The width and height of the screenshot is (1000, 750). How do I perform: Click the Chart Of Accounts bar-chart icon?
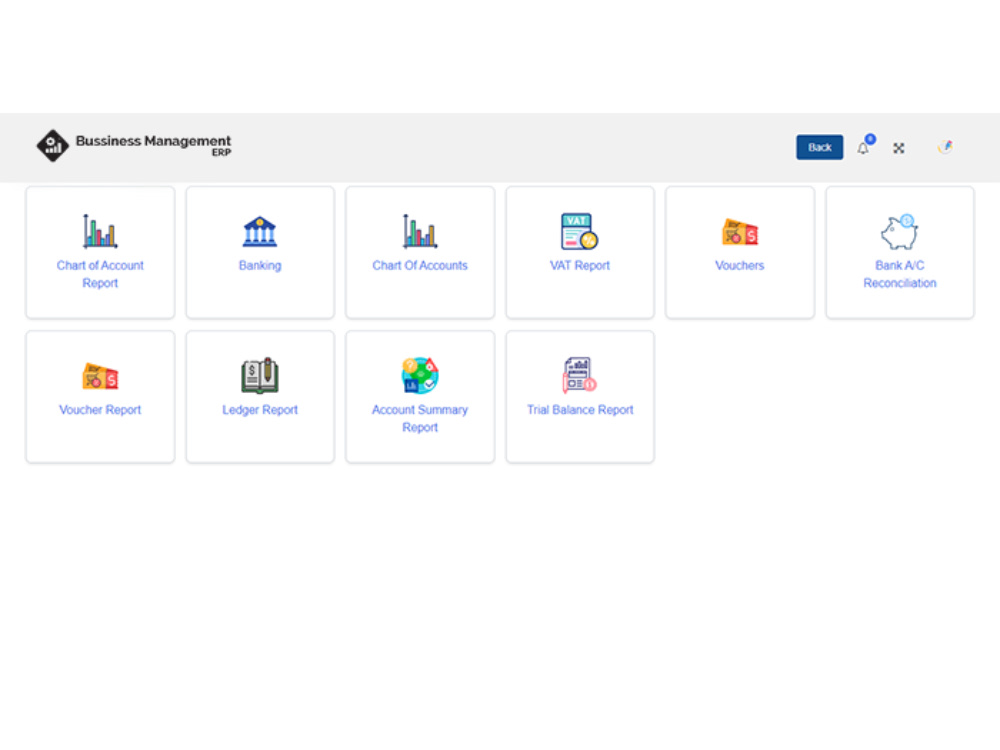pos(420,231)
